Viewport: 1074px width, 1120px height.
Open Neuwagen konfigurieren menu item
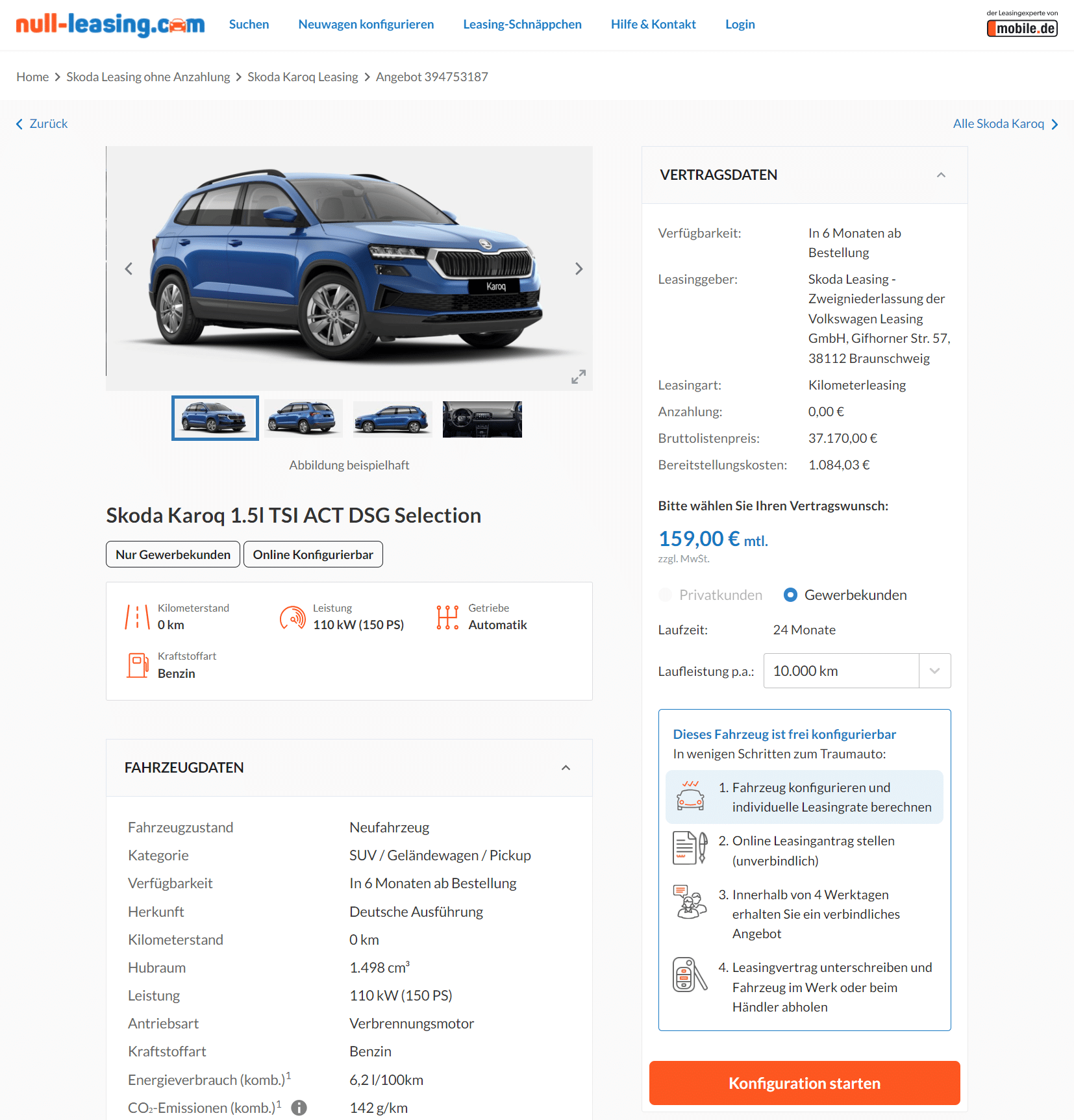366,24
